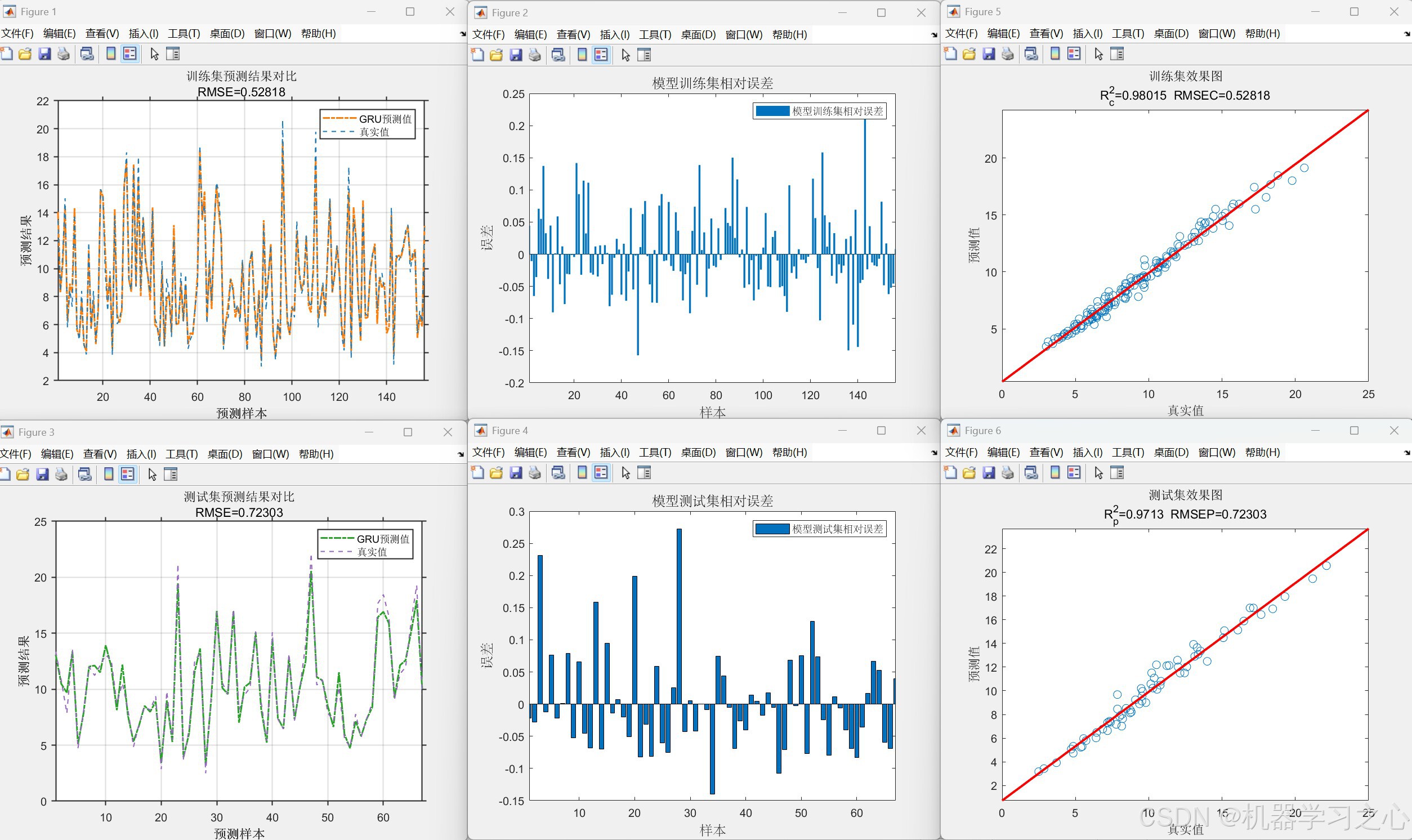Toggle Insert Legend button in Figure 1

pyautogui.click(x=130, y=55)
